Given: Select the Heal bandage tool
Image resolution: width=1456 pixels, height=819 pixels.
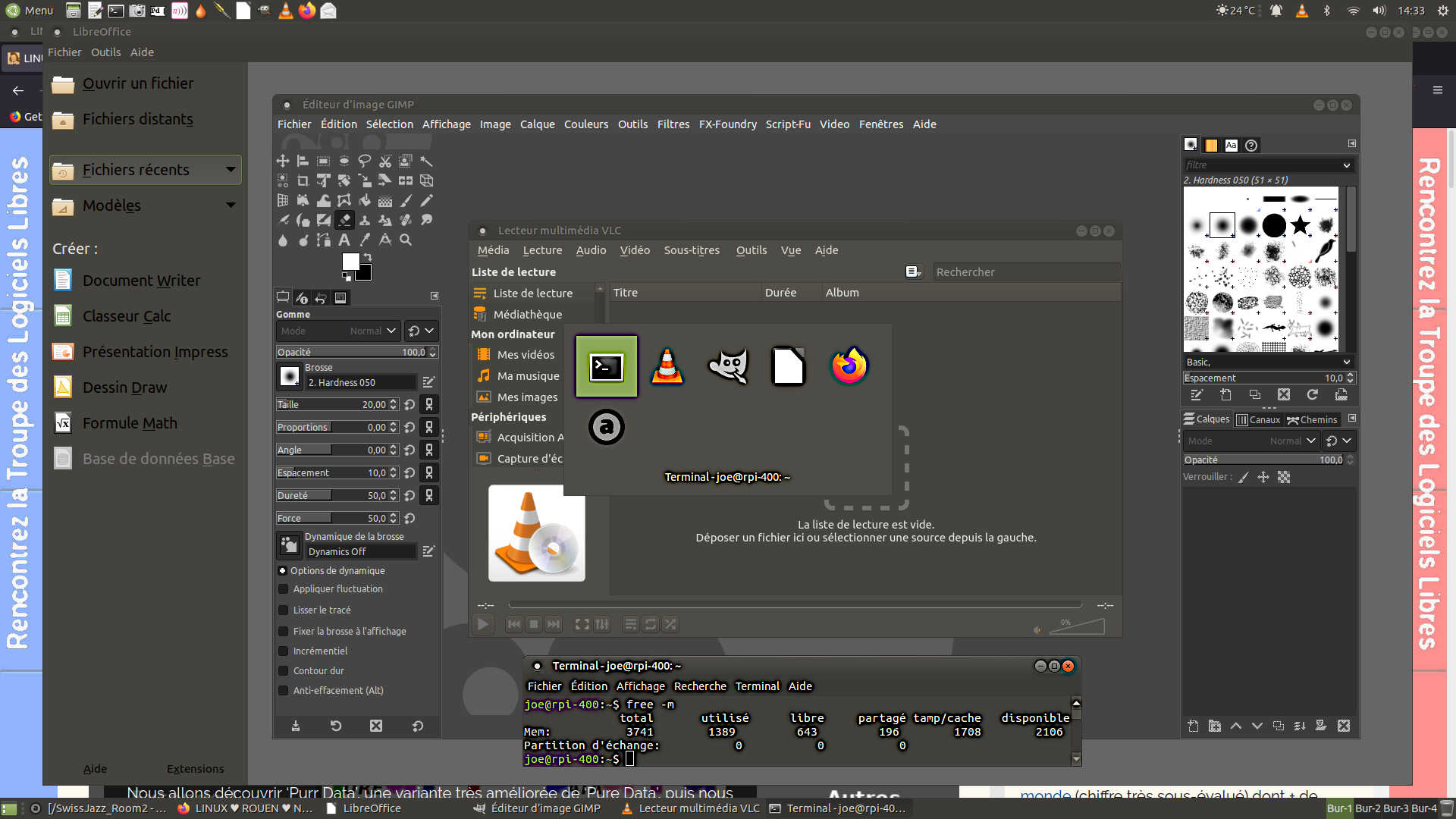Looking at the screenshot, I should tap(406, 220).
